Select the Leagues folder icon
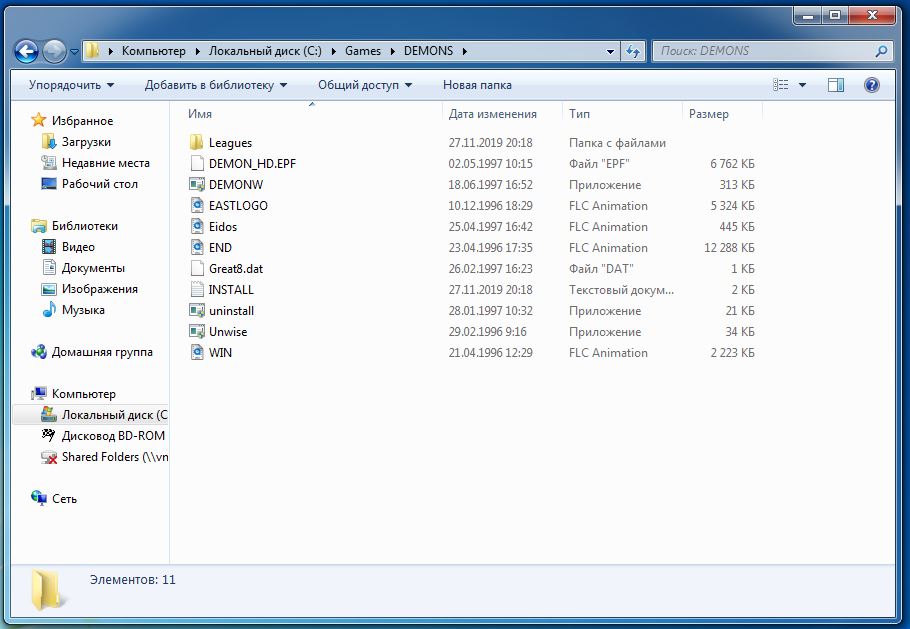The height and width of the screenshot is (629, 910). pyautogui.click(x=197, y=142)
